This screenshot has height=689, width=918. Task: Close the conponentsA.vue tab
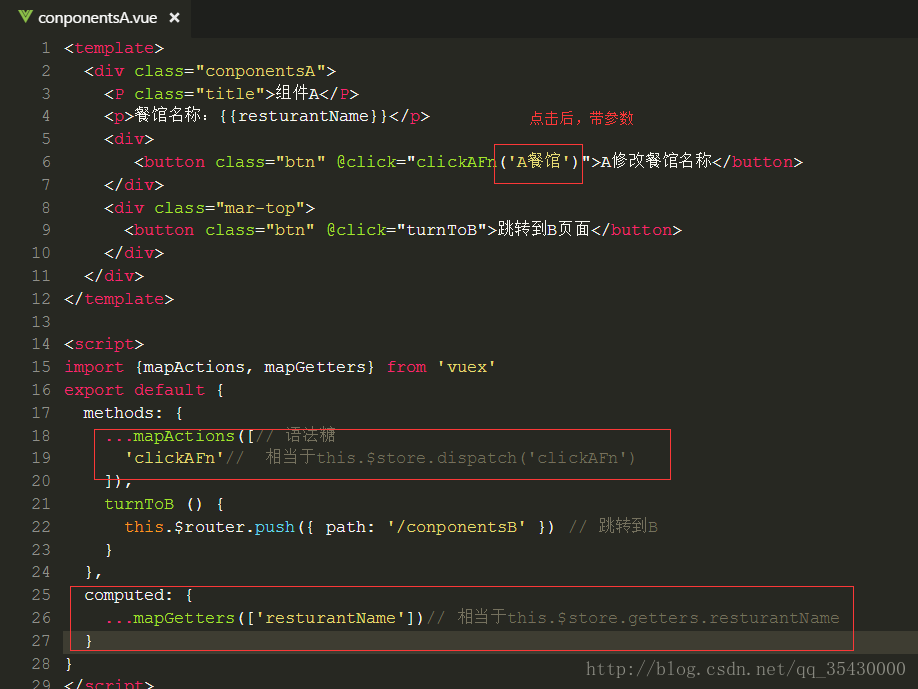[174, 18]
